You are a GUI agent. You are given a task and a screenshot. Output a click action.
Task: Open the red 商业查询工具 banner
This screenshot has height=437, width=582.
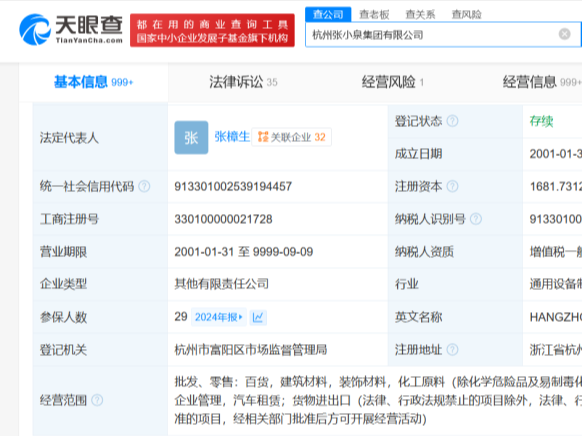point(212,30)
